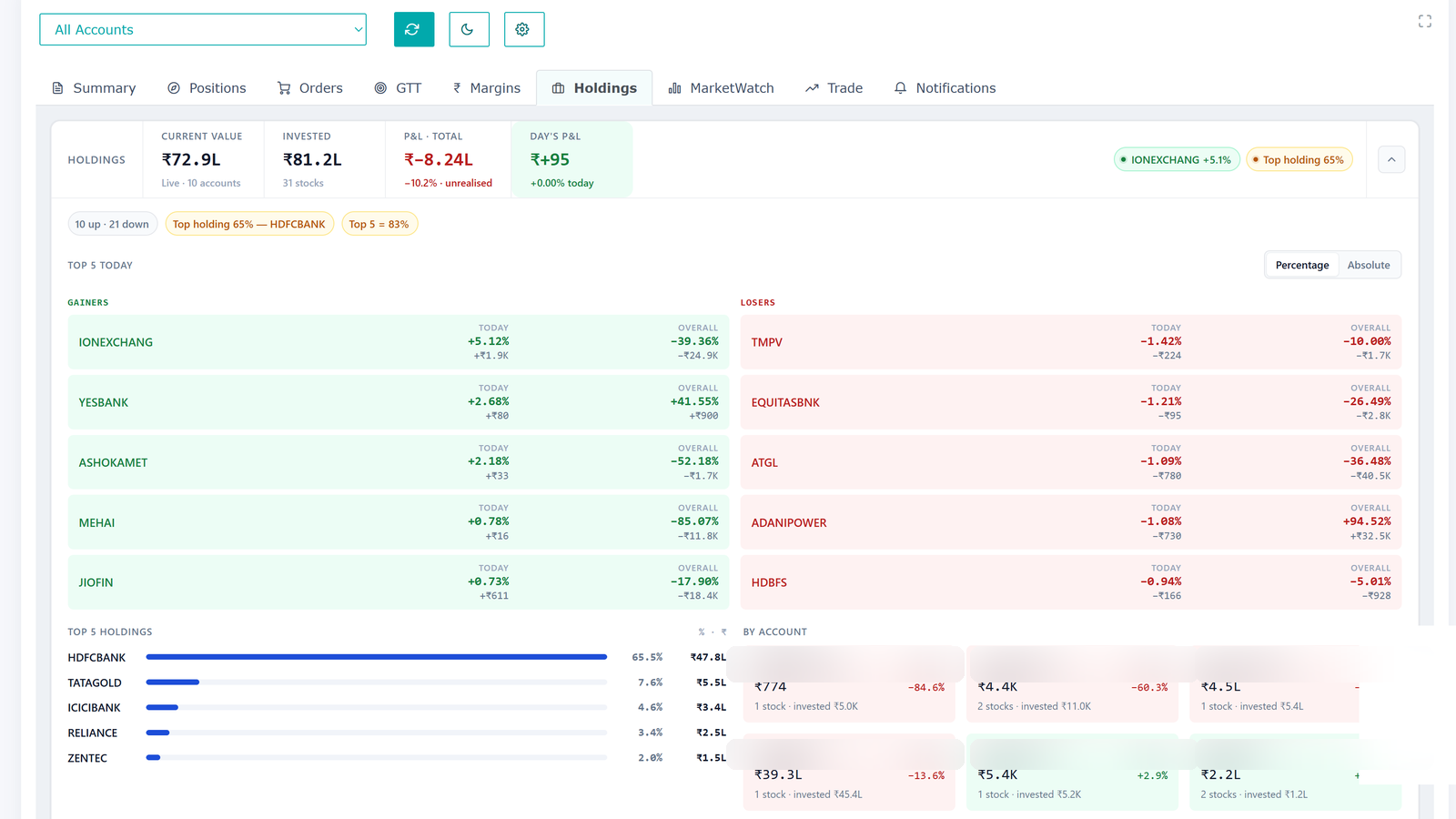
Task: Open the IONEXCHANG gainer row
Action: point(399,342)
